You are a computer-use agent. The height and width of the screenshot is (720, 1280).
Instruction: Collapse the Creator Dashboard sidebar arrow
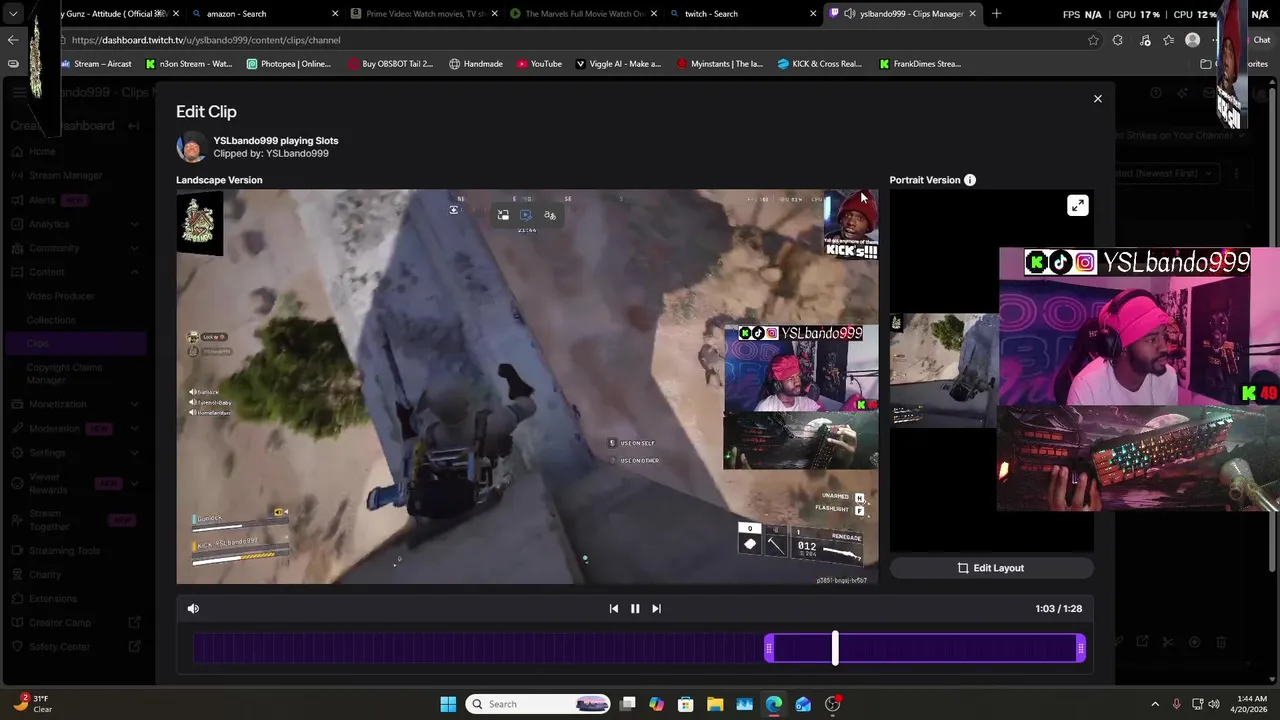[x=136, y=126]
